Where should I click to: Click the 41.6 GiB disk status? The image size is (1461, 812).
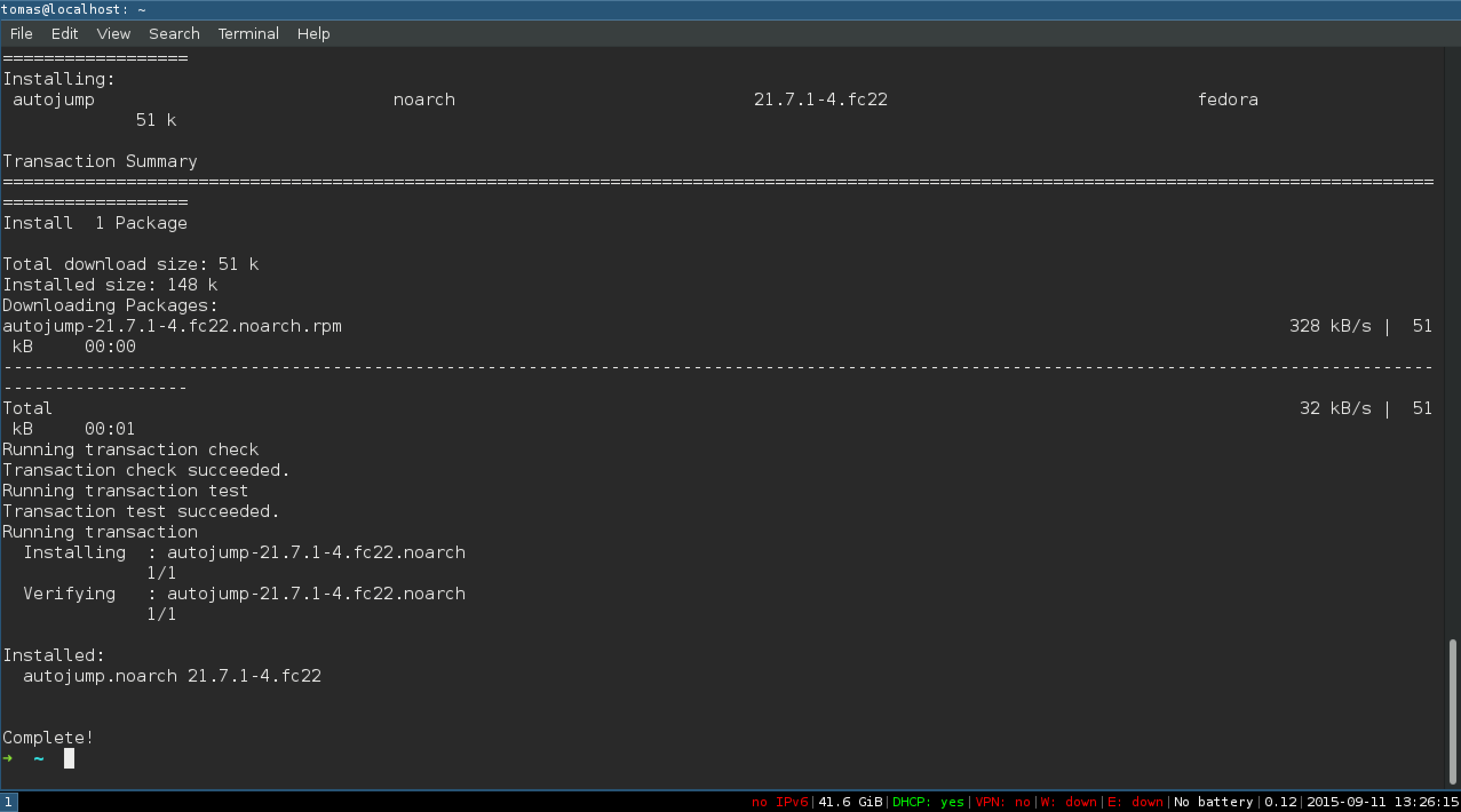(x=850, y=802)
